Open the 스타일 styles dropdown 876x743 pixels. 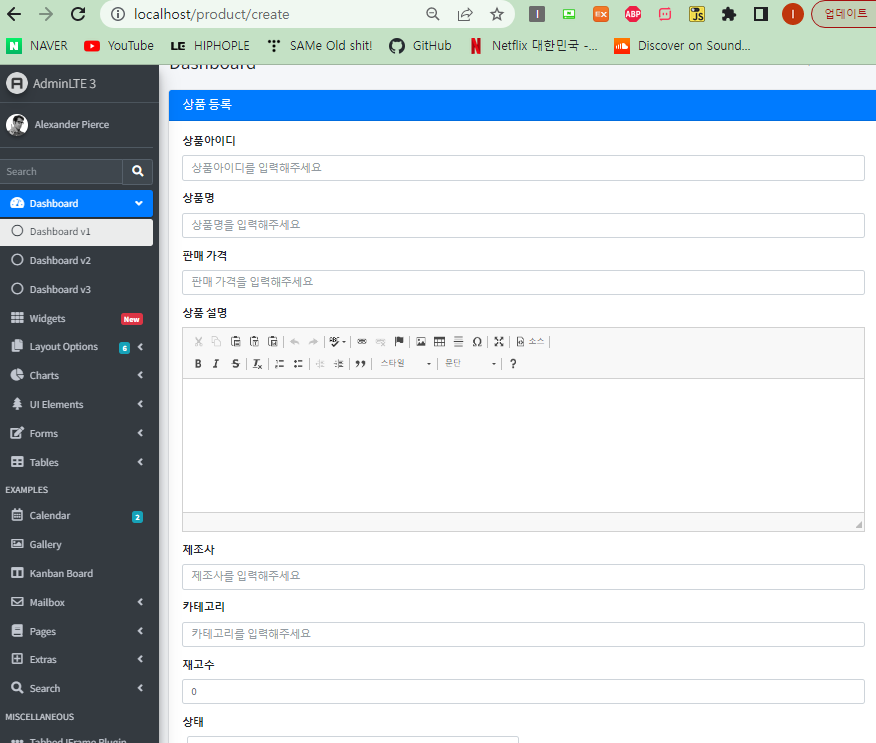click(x=406, y=364)
